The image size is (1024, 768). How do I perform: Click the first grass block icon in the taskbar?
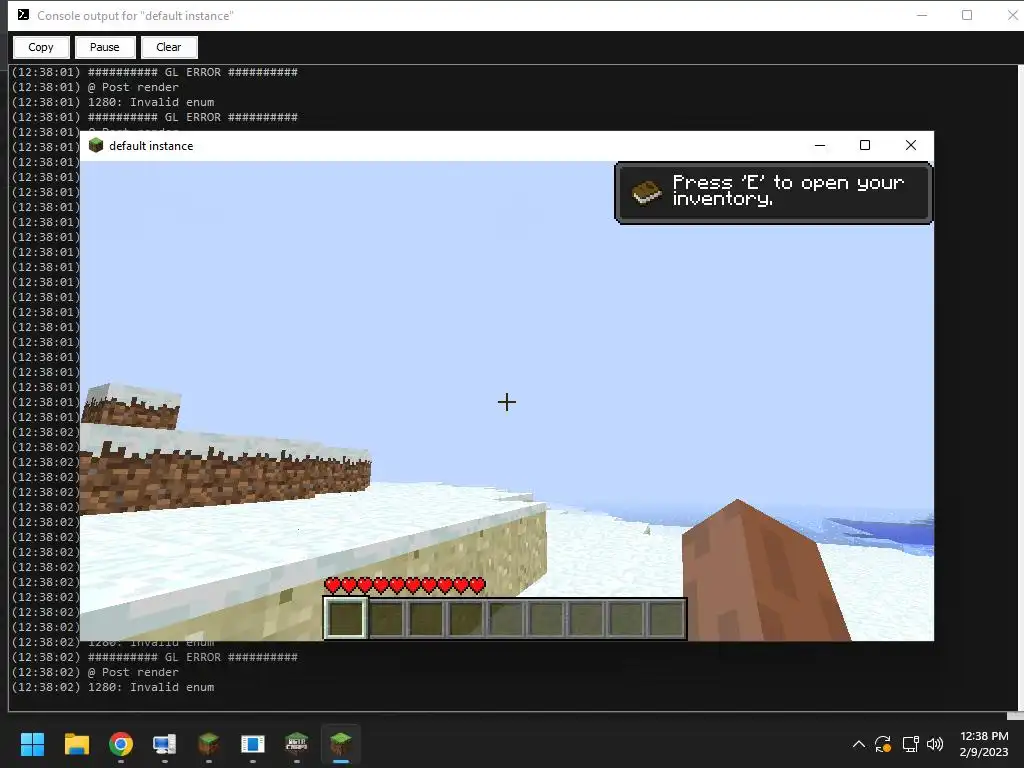[208, 744]
